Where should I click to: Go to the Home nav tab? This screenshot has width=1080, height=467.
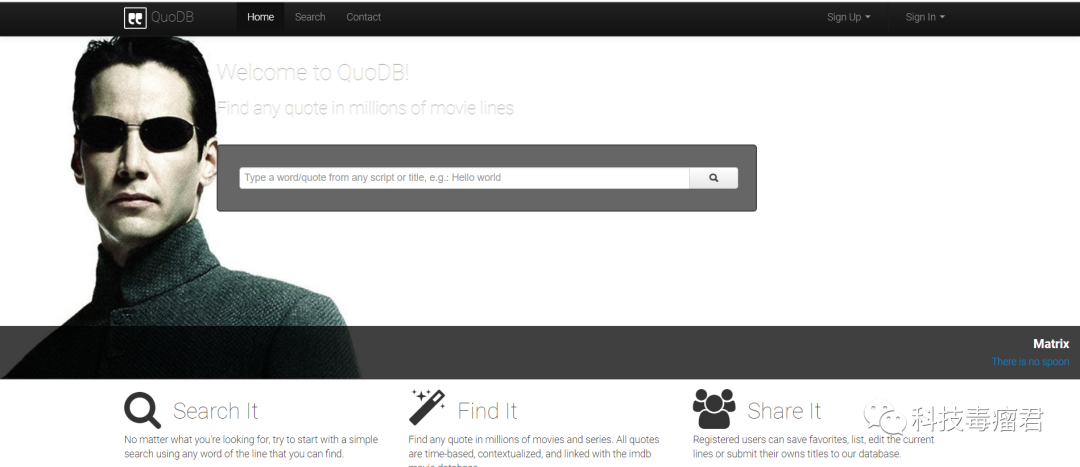click(260, 17)
